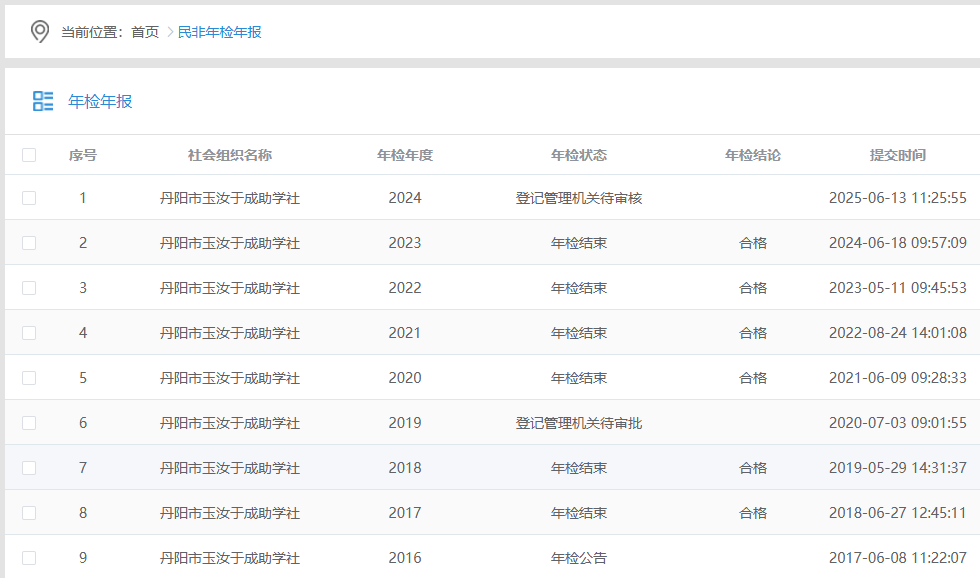Tick the checkbox for the 2019 row
Image resolution: width=980 pixels, height=578 pixels.
point(29,423)
